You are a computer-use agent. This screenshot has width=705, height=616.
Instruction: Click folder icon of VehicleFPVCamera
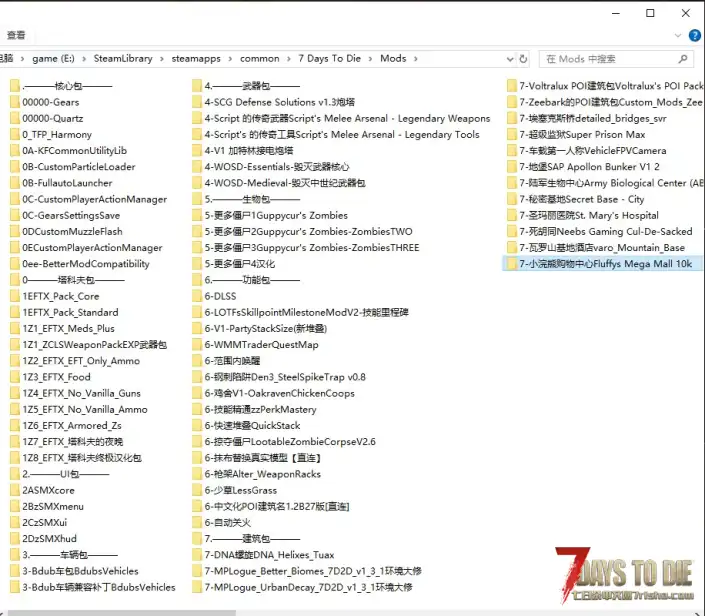click(512, 151)
